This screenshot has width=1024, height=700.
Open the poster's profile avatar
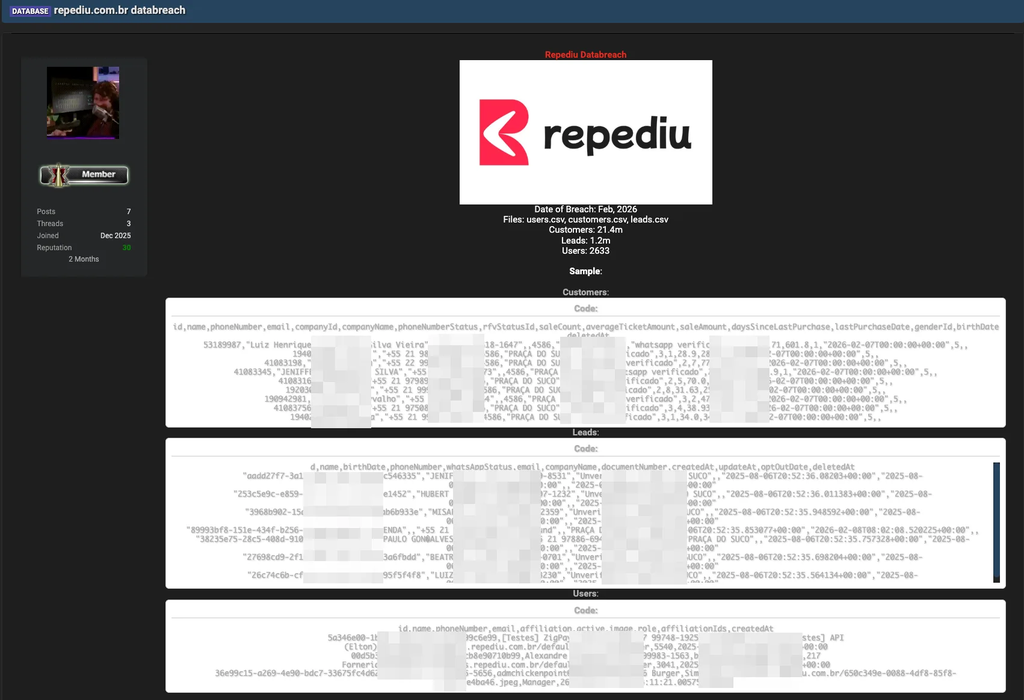point(83,101)
